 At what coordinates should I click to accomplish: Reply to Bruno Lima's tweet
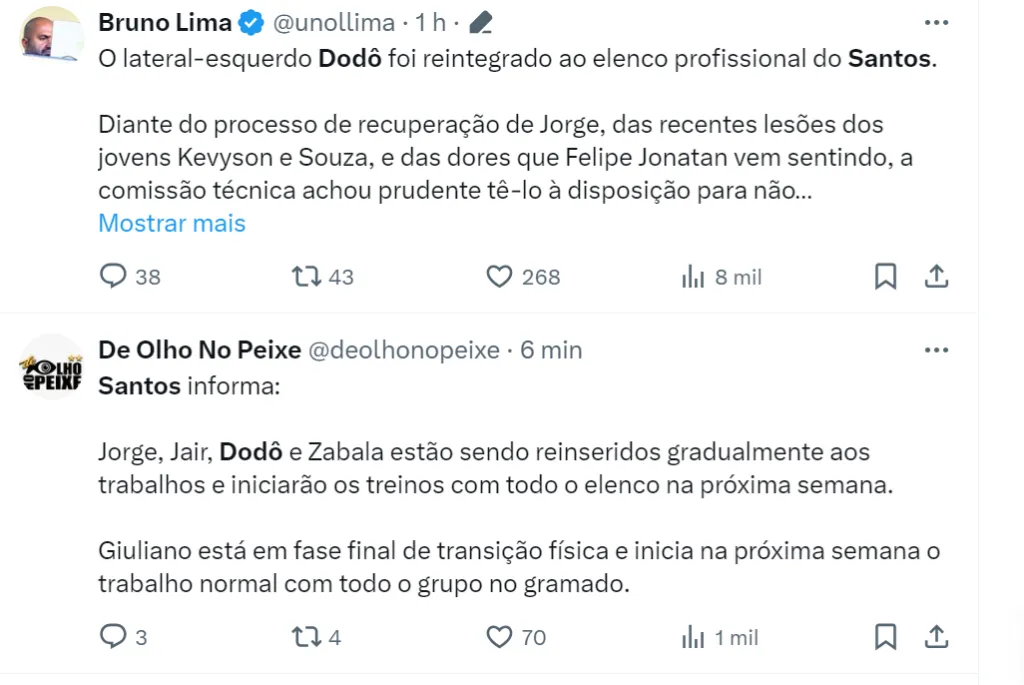pos(113,276)
